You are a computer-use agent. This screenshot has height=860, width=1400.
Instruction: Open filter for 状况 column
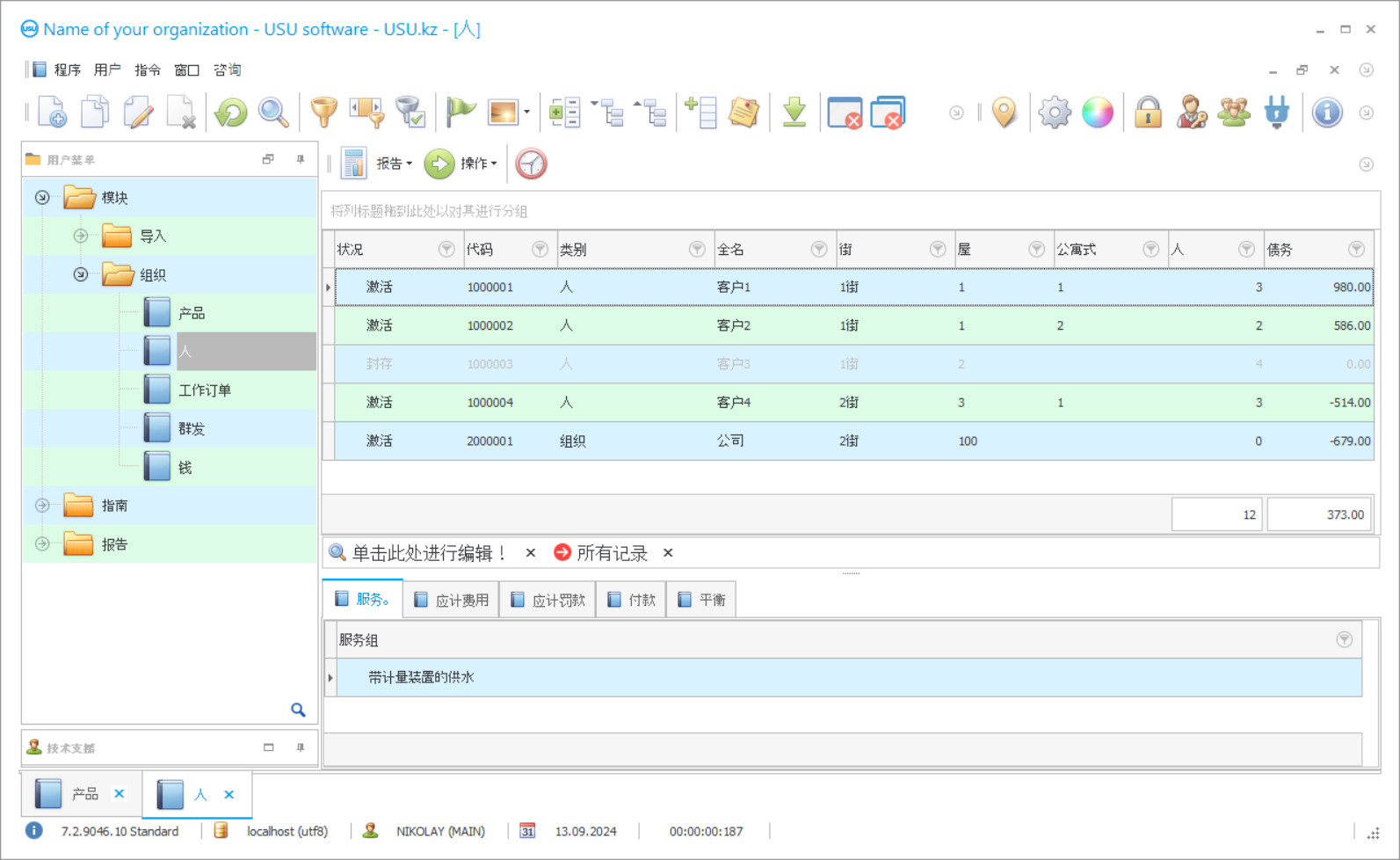coord(446,250)
